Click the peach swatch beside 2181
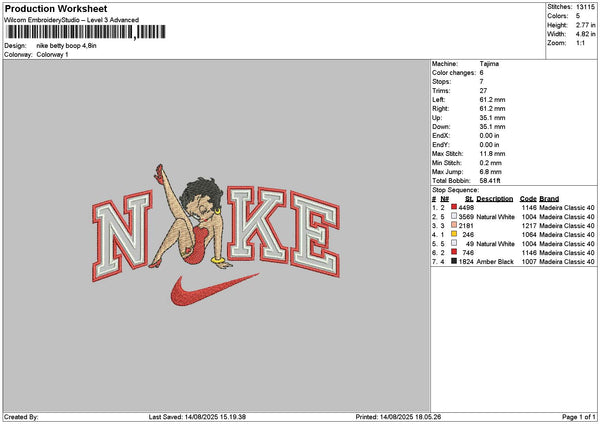 pos(454,225)
